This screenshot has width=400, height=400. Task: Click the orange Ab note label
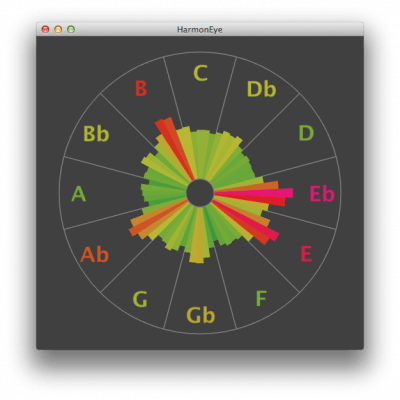(x=94, y=254)
